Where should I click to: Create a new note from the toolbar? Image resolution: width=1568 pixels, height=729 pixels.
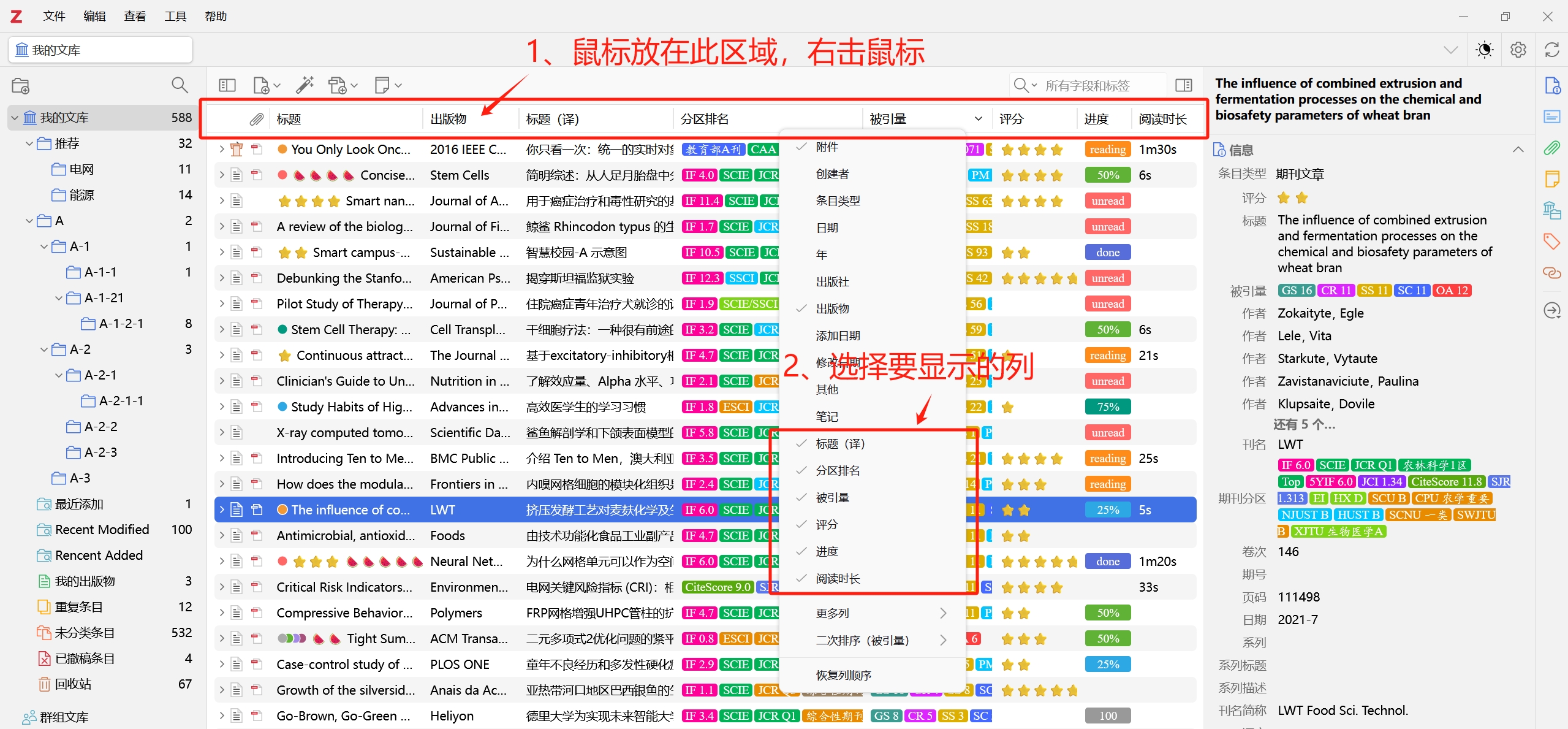383,85
